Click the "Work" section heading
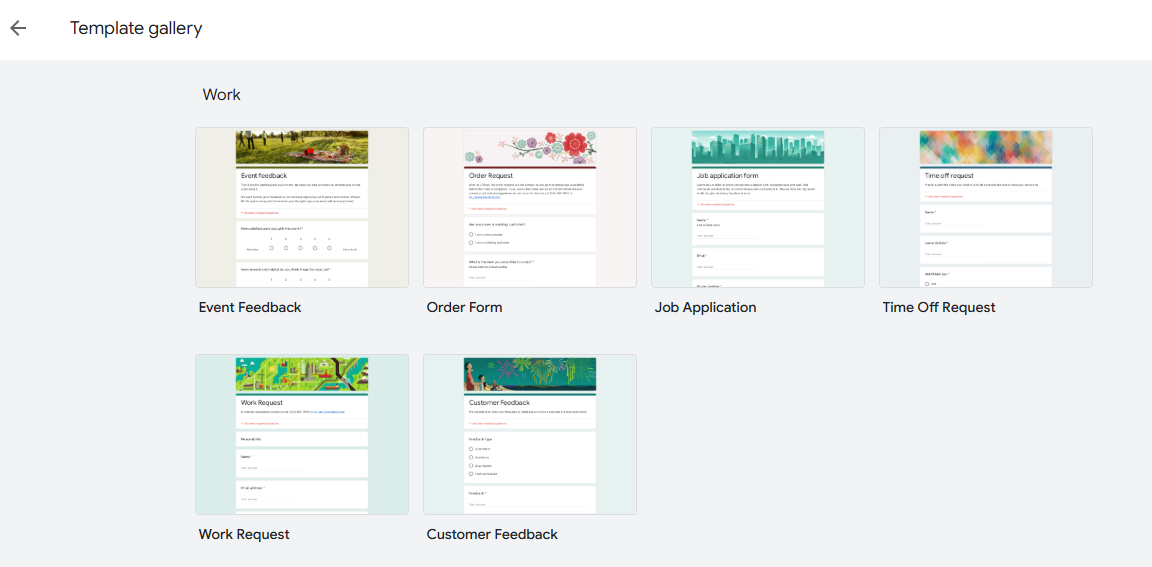This screenshot has height=567, width=1152. (221, 94)
